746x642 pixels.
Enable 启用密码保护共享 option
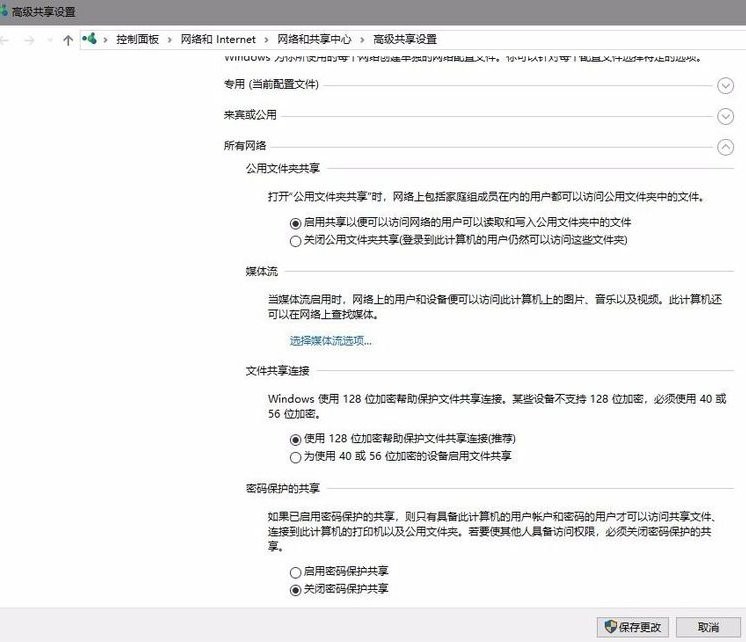click(295, 572)
